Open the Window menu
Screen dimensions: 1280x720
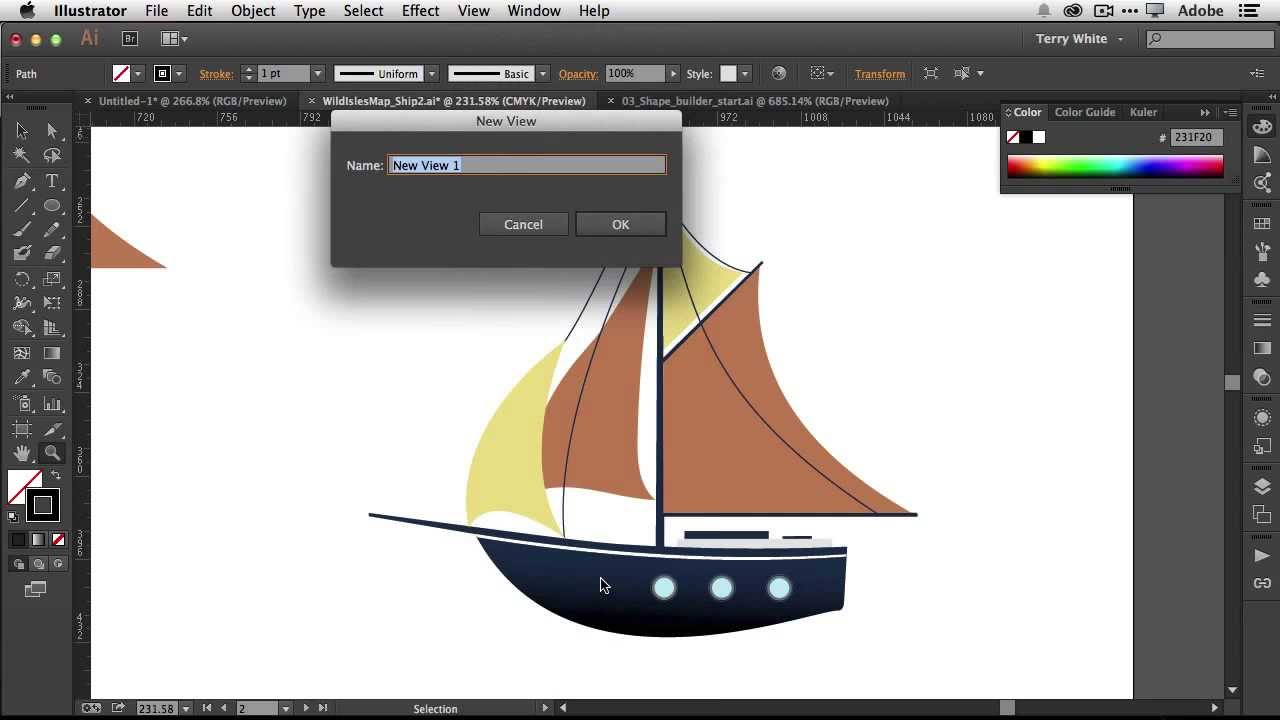534,11
